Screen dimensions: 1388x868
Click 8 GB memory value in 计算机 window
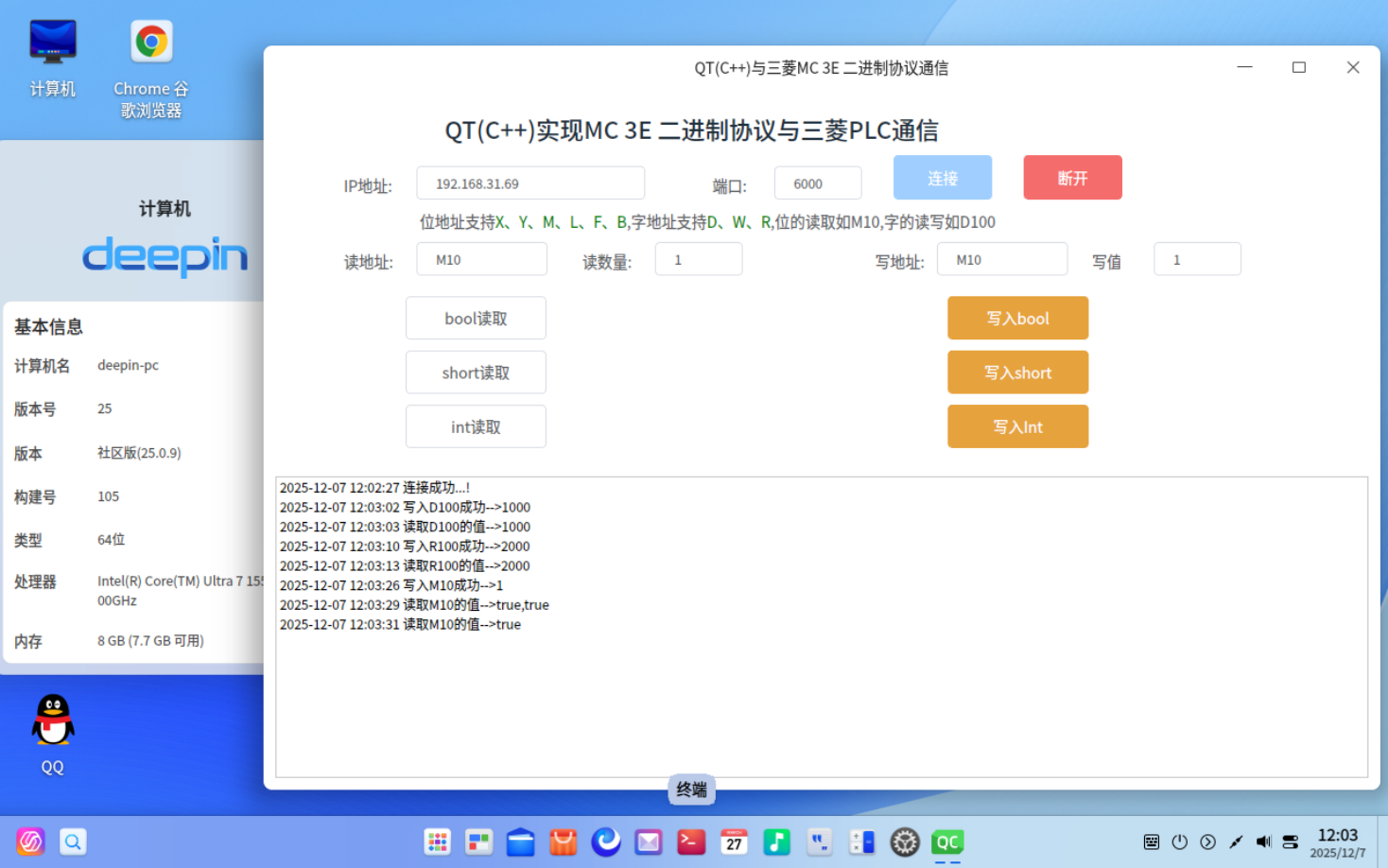(150, 641)
